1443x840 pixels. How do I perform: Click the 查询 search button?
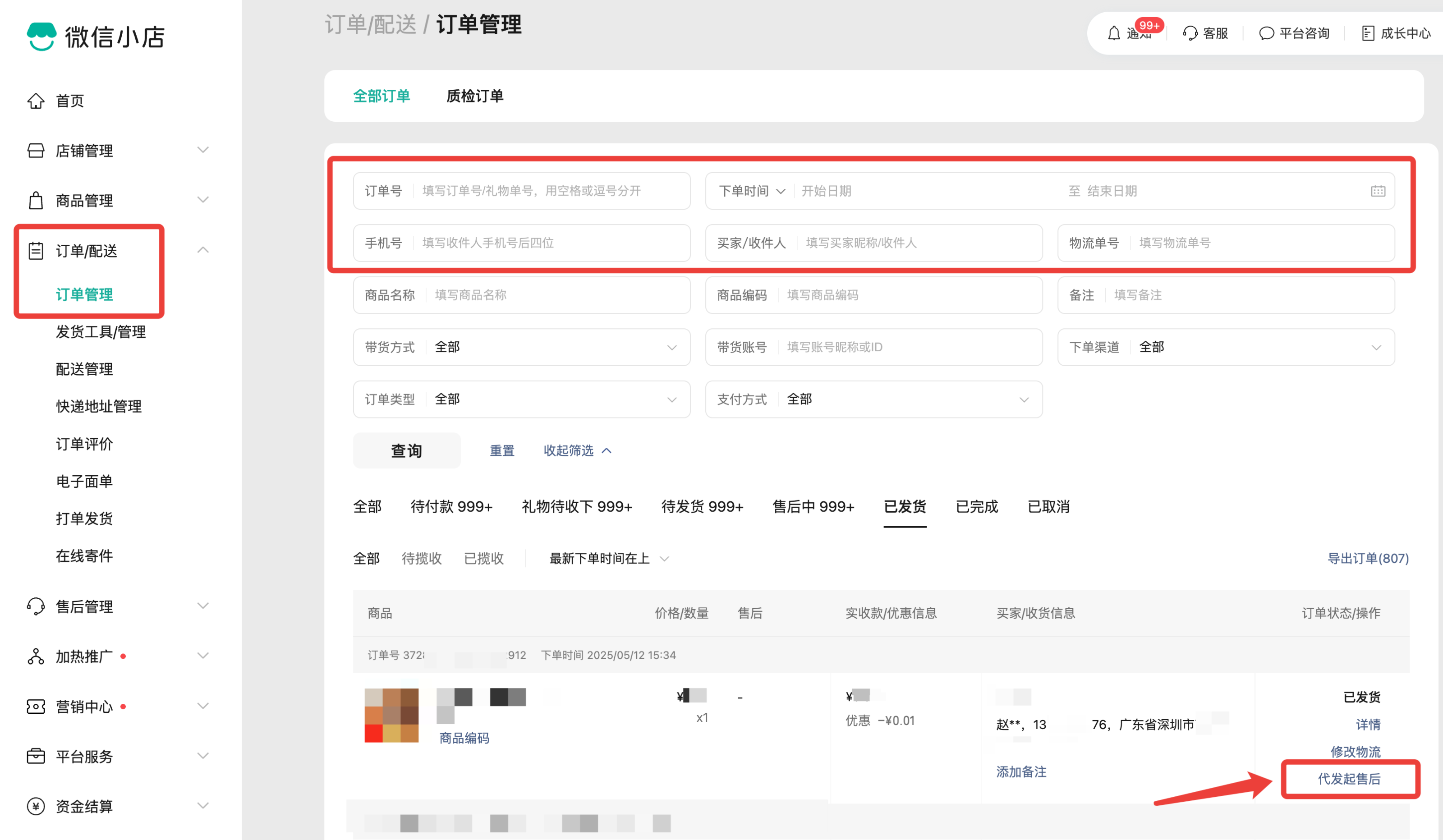(407, 450)
